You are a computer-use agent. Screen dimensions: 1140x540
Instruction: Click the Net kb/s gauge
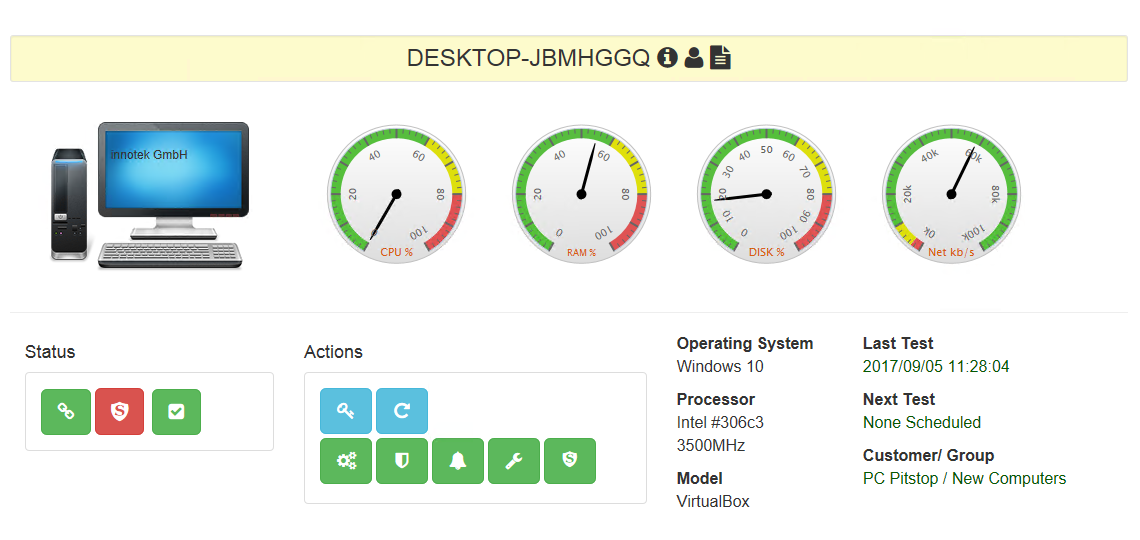(951, 194)
